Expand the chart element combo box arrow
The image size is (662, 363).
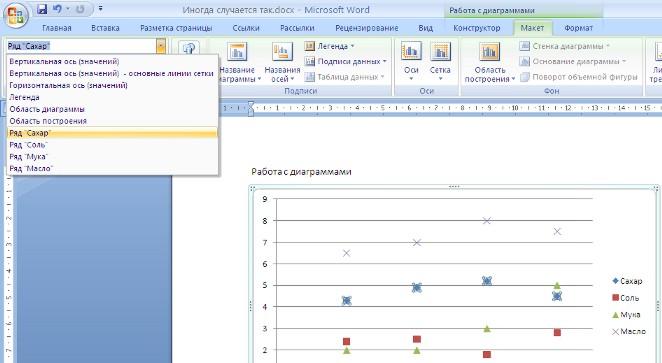(161, 46)
